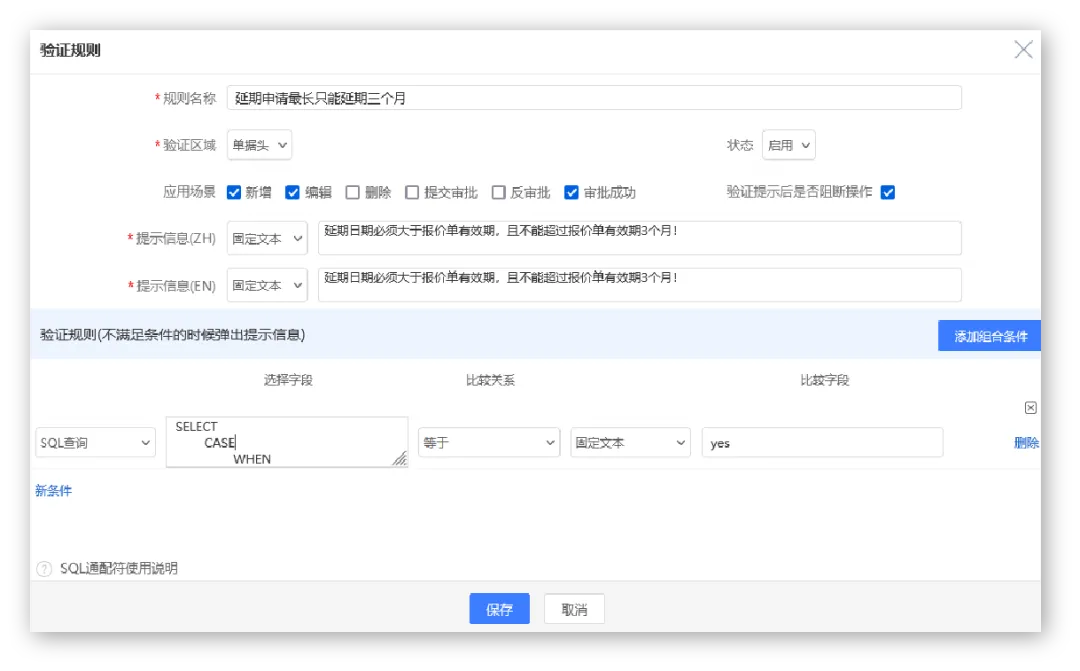Viewport: 1080px width, 671px height.
Task: Open the 等于 comparison dropdown
Action: [488, 443]
